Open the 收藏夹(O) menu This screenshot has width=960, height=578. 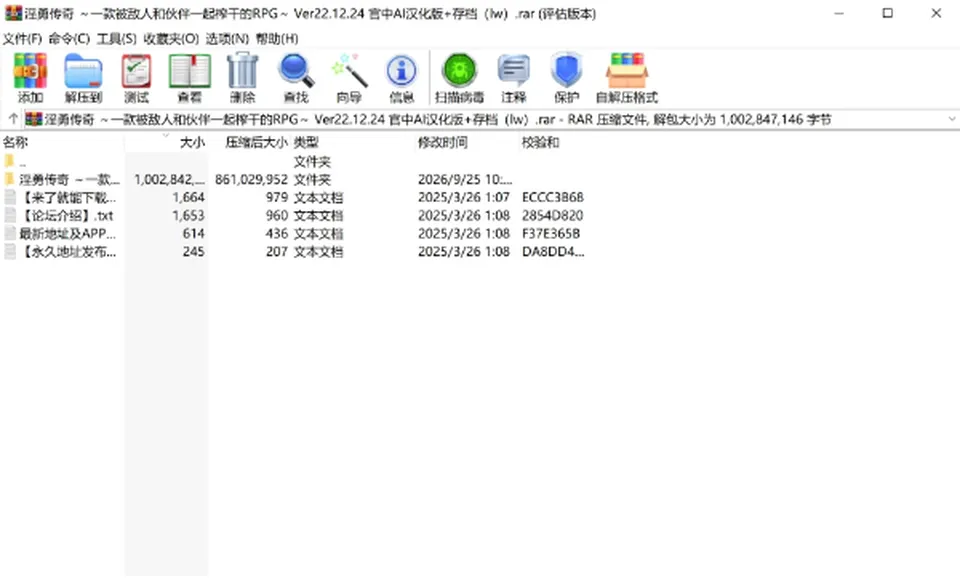pos(171,39)
